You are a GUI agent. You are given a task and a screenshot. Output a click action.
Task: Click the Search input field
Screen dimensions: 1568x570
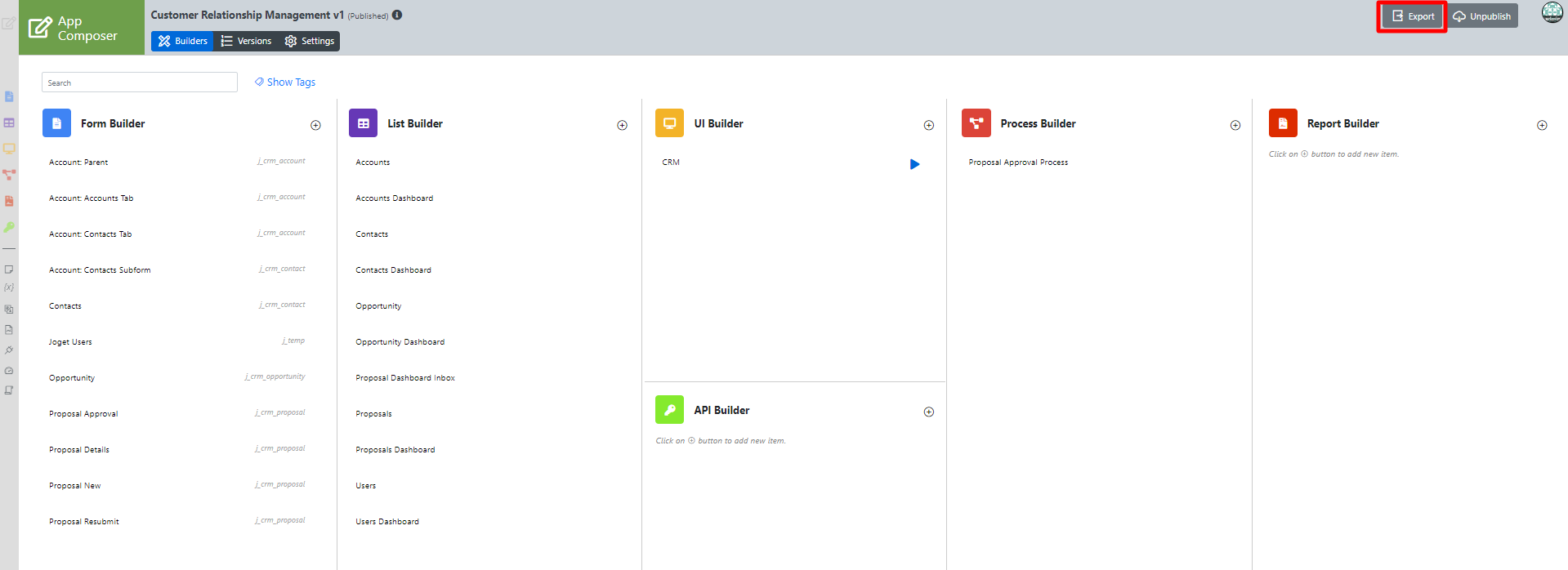click(x=140, y=82)
